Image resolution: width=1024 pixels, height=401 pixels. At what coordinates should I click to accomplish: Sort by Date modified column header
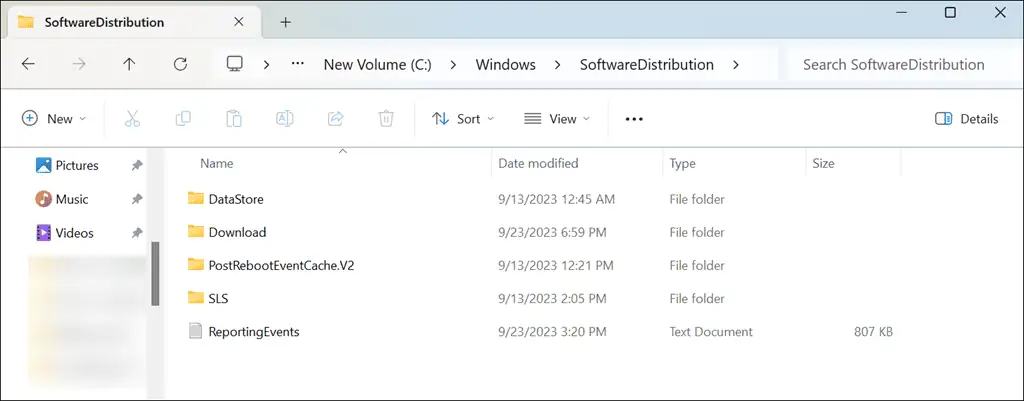tap(538, 163)
